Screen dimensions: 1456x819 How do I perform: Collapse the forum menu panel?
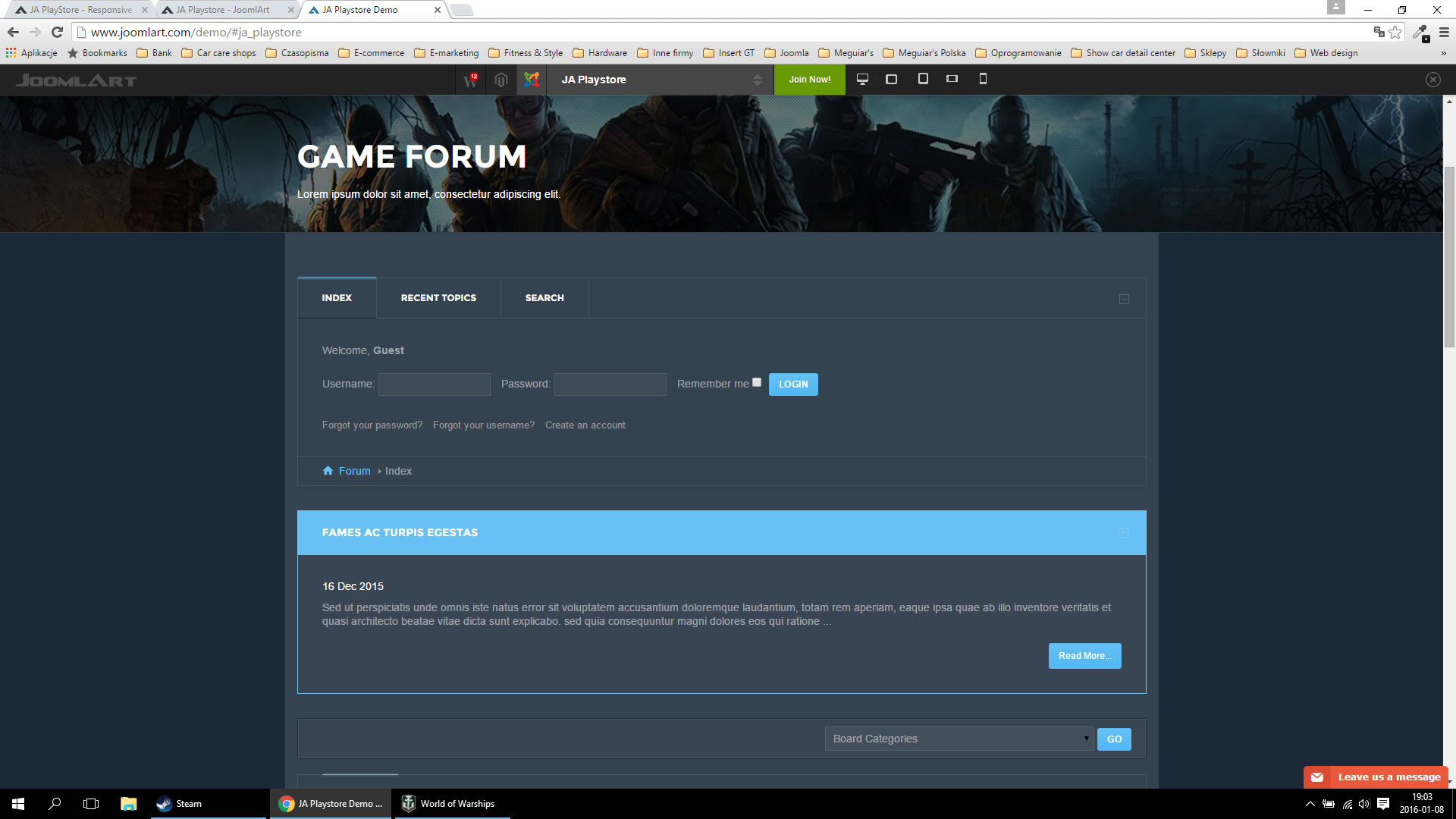(1124, 299)
